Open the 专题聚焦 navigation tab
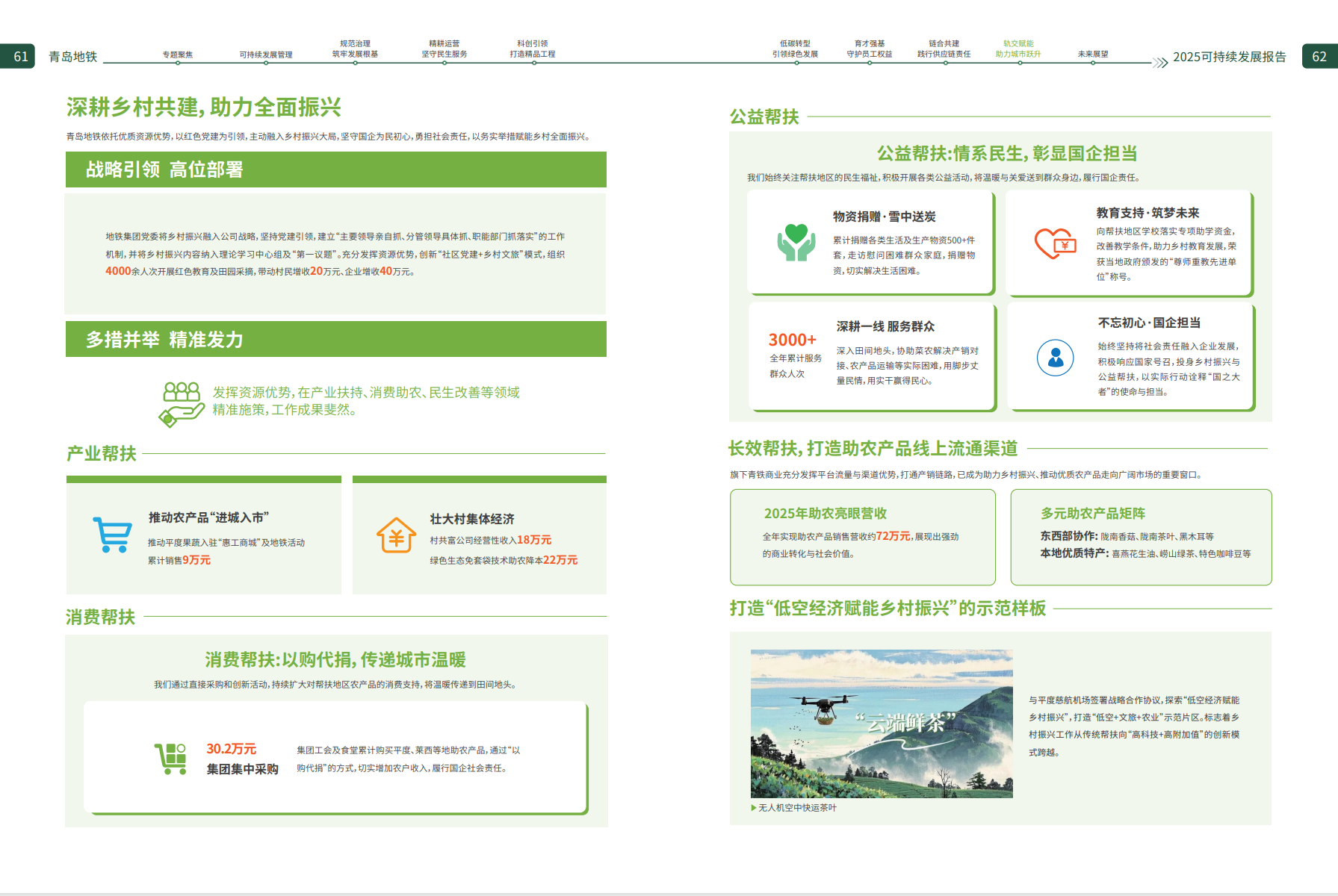 coord(178,55)
